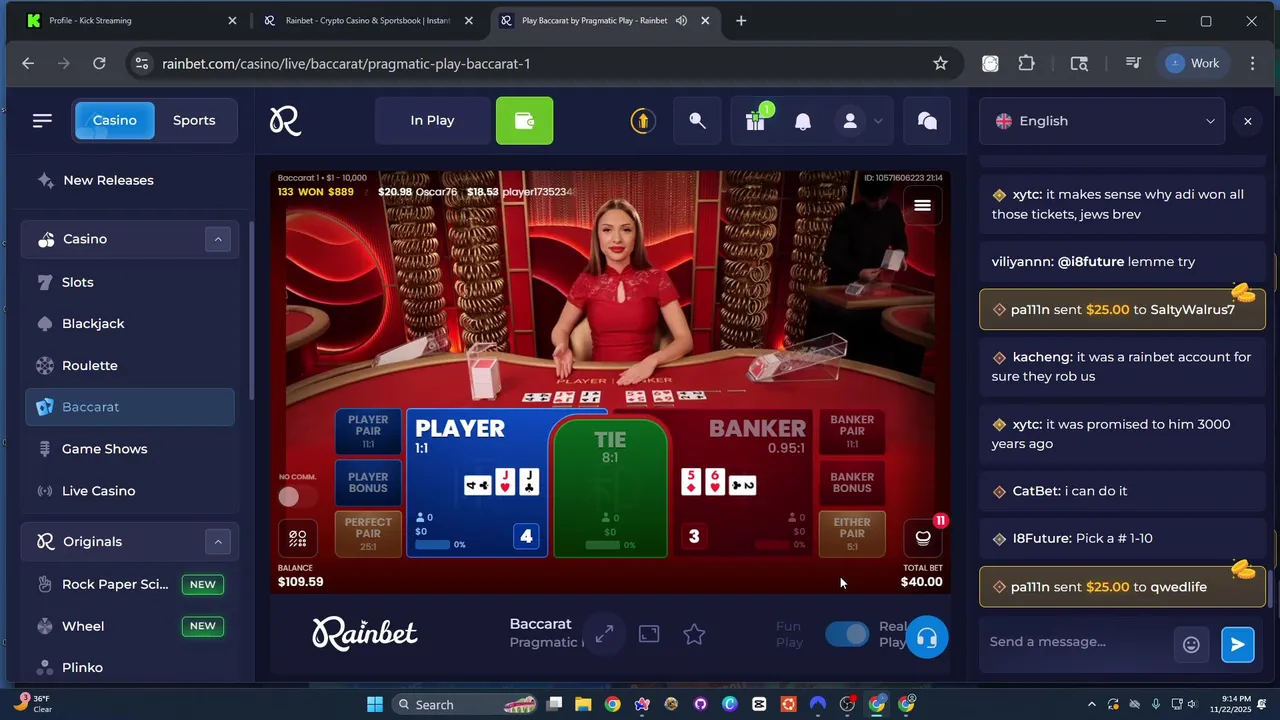Favorite the game with star icon
The image size is (1280, 720).
pyautogui.click(x=694, y=634)
